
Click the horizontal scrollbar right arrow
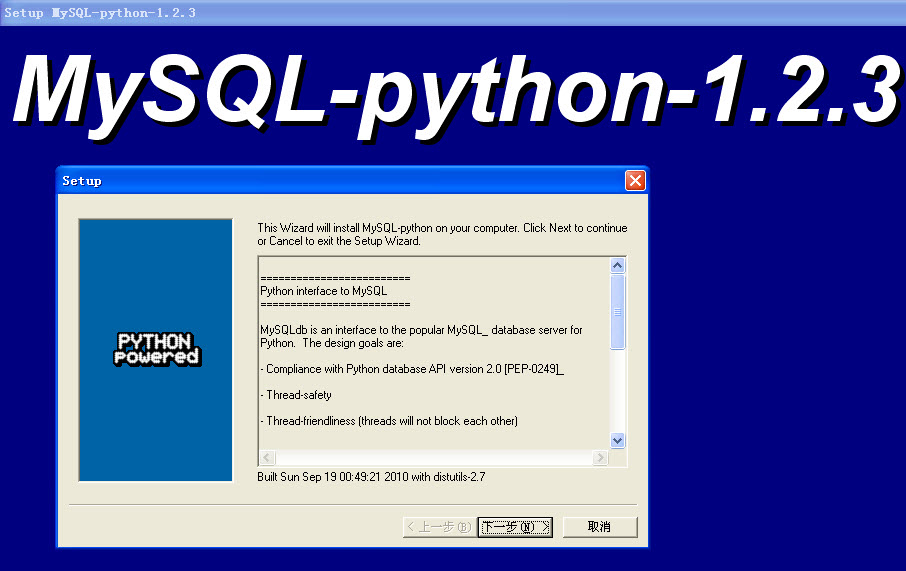point(600,458)
